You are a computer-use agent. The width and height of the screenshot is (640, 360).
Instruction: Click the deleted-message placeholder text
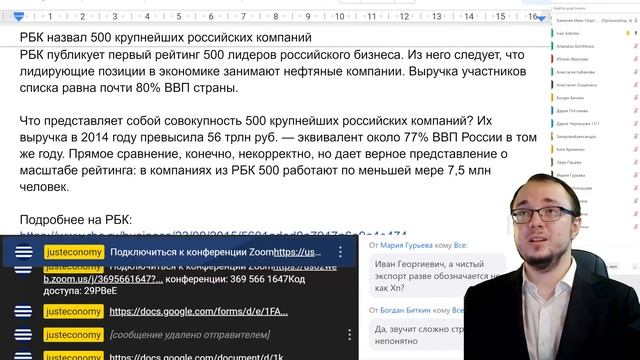coord(190,335)
